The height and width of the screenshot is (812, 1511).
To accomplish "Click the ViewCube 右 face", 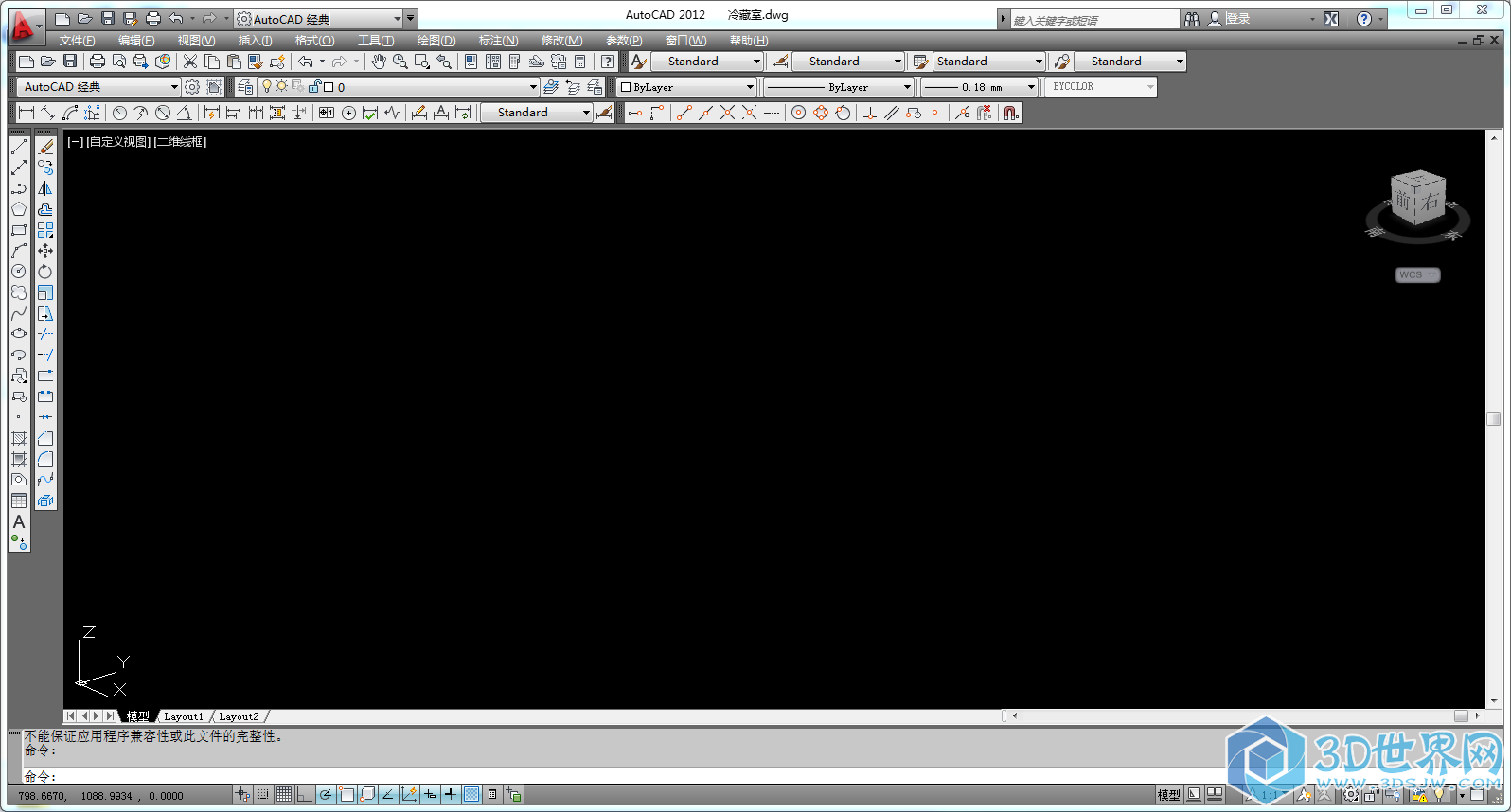I will (x=1430, y=202).
